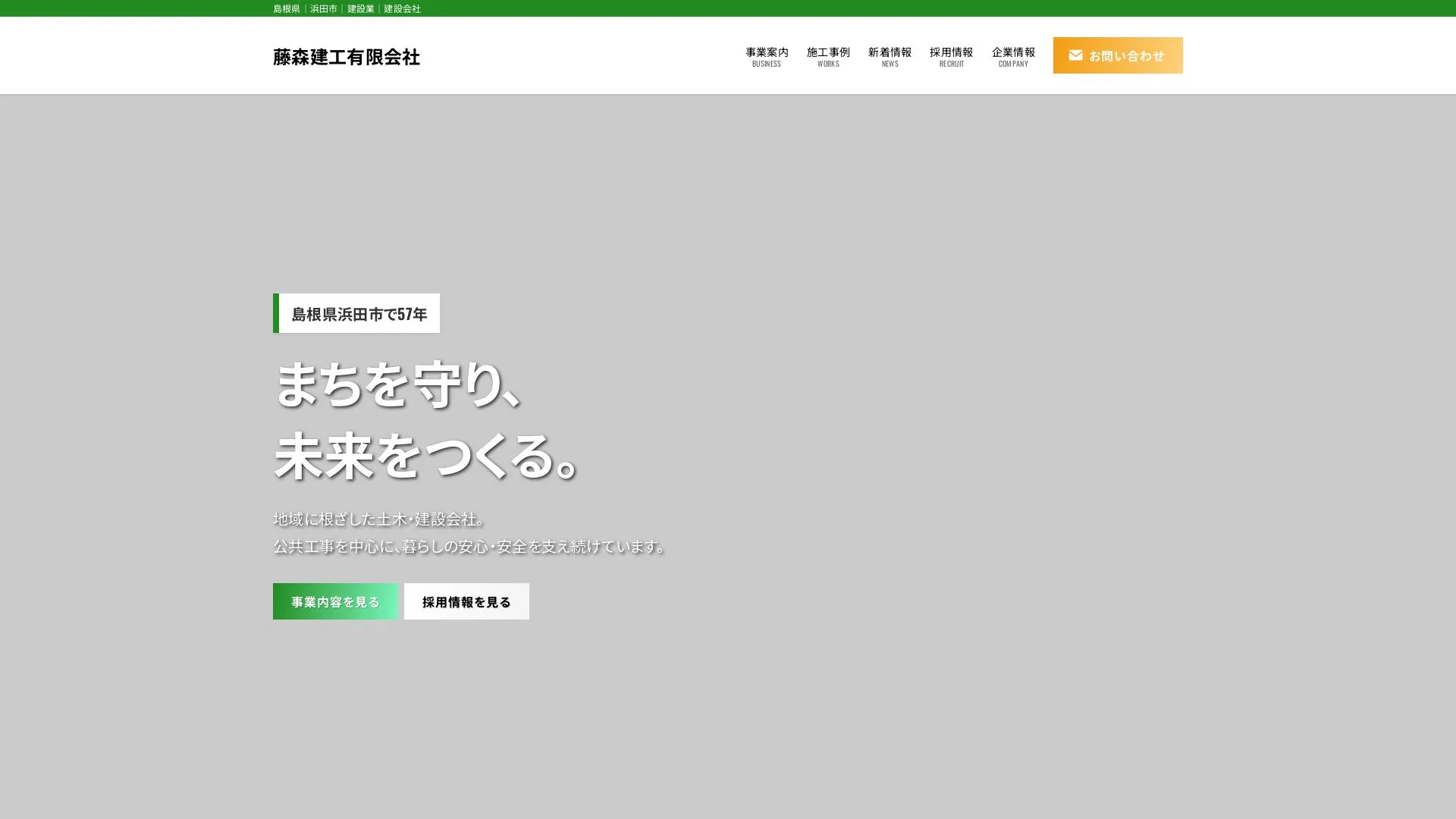This screenshot has height=819, width=1456.
Task: Click the white 採用情報を見る button
Action: click(x=466, y=601)
